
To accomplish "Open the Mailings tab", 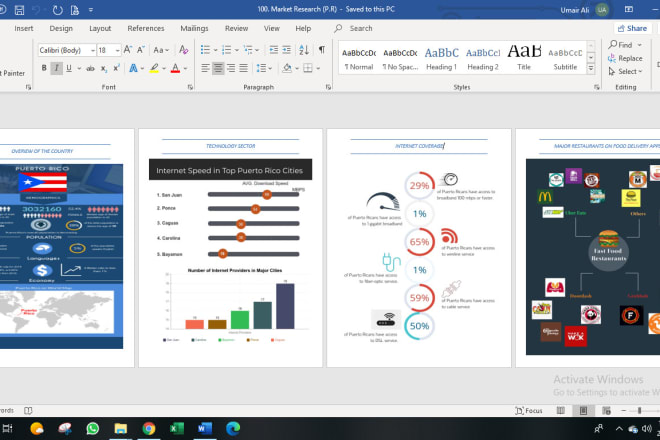I will click(x=194, y=28).
